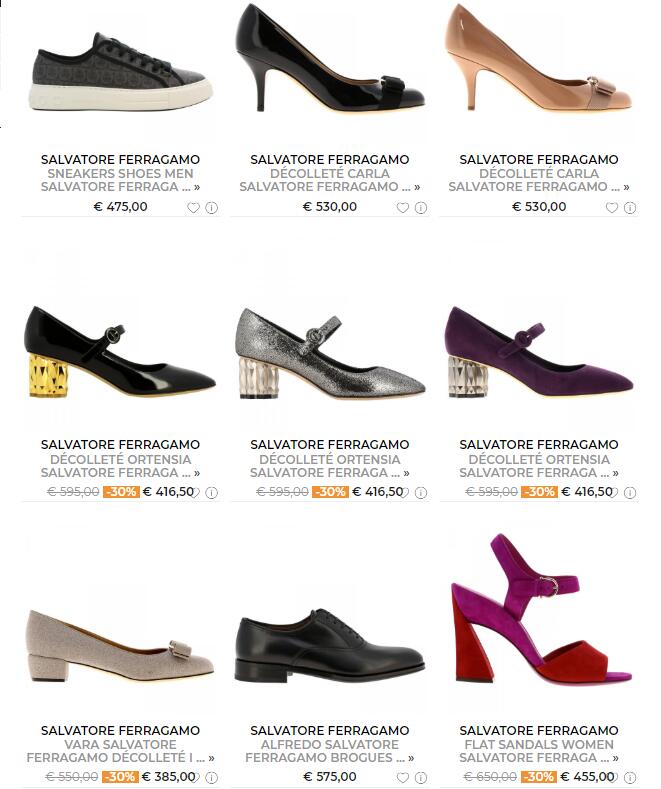
Task: Favorite the Alfredo brogues heart icon
Action: click(x=402, y=777)
